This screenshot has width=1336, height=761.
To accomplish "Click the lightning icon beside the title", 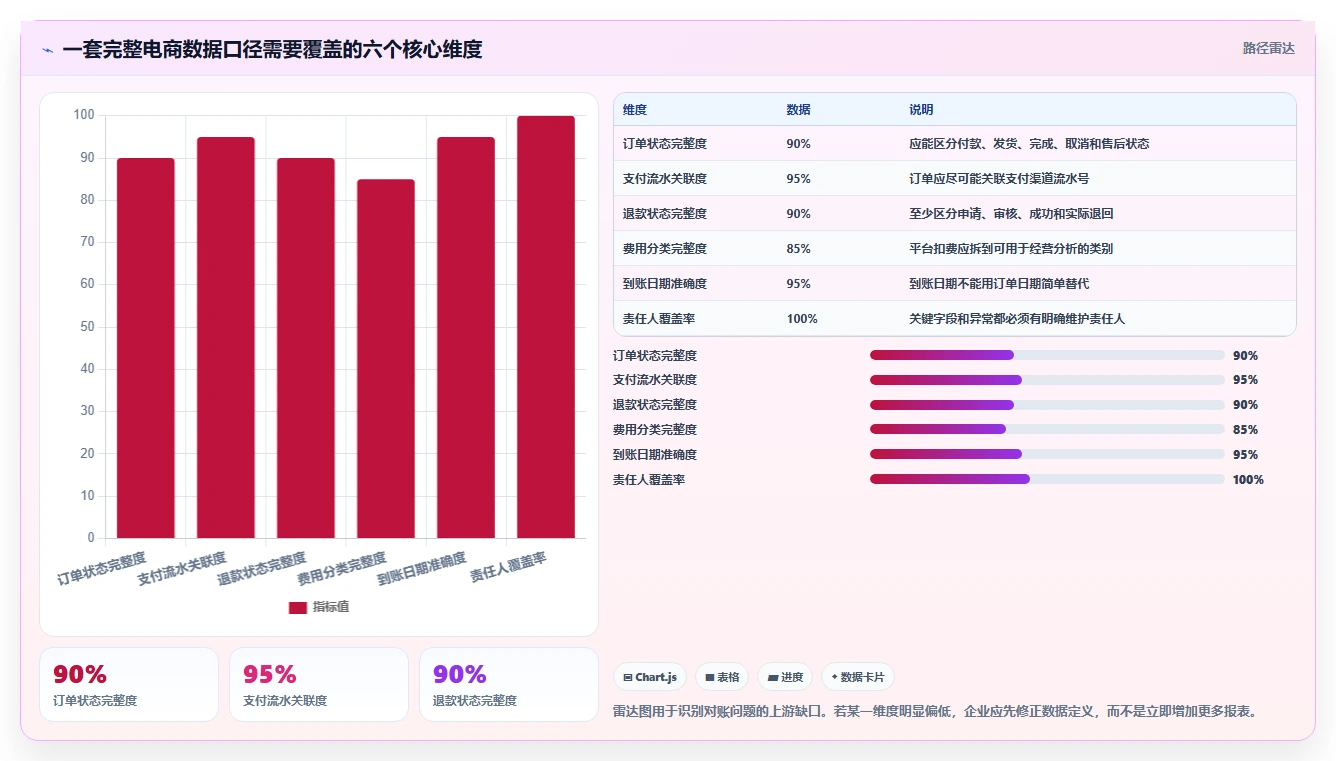I will click(x=48, y=50).
